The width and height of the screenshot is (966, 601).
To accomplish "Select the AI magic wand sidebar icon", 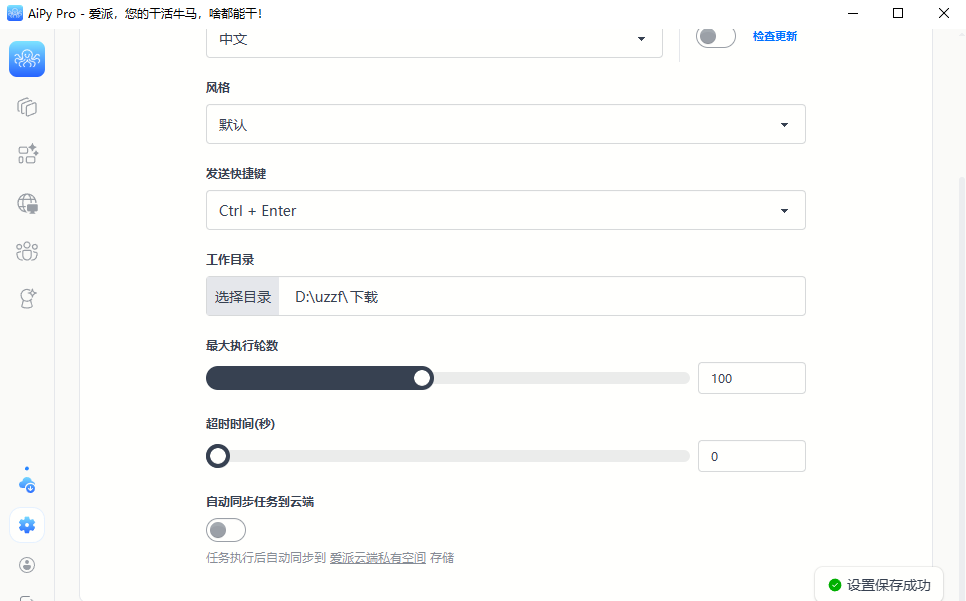I will [26, 299].
